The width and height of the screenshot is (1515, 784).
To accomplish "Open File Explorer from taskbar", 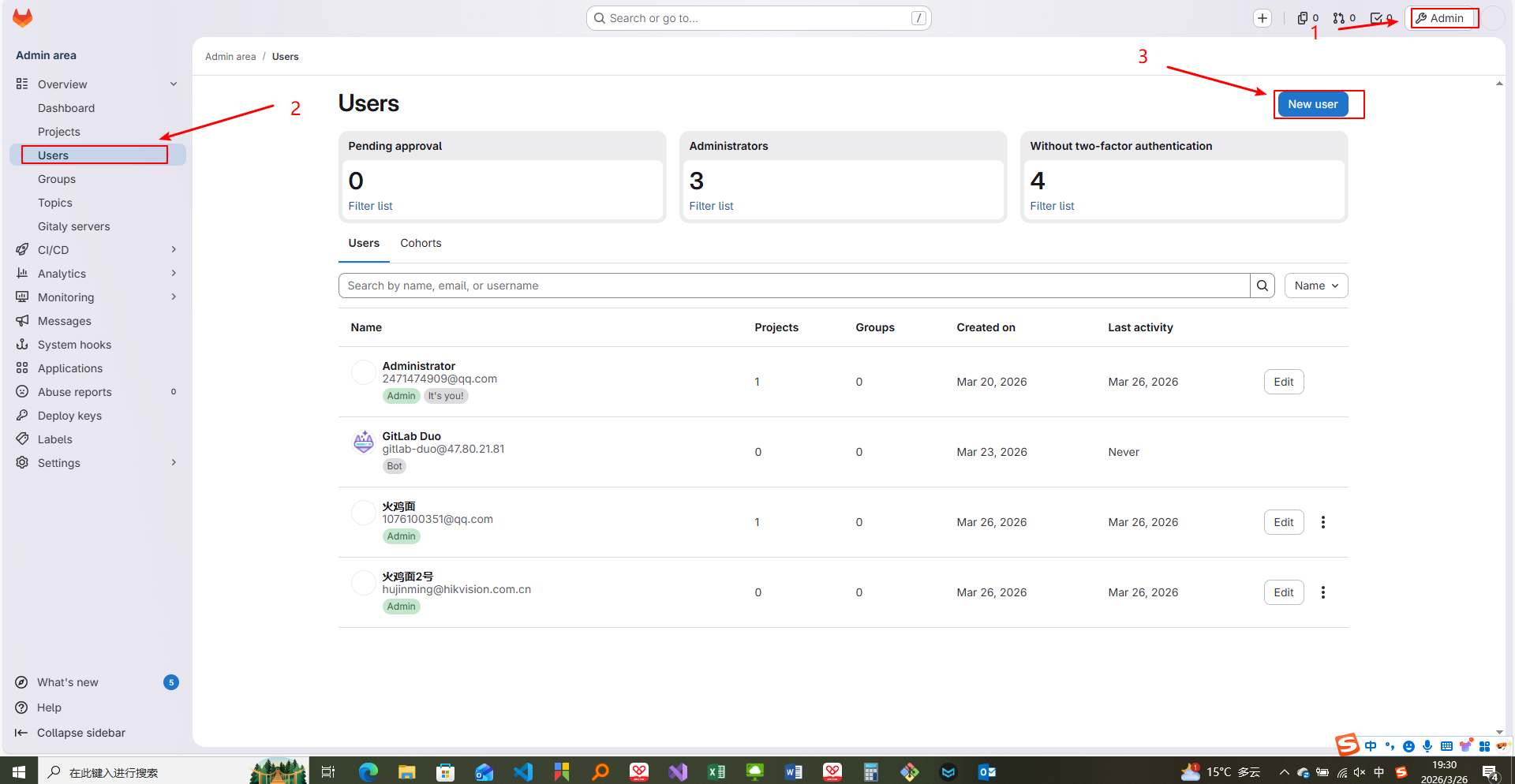I will [x=406, y=771].
